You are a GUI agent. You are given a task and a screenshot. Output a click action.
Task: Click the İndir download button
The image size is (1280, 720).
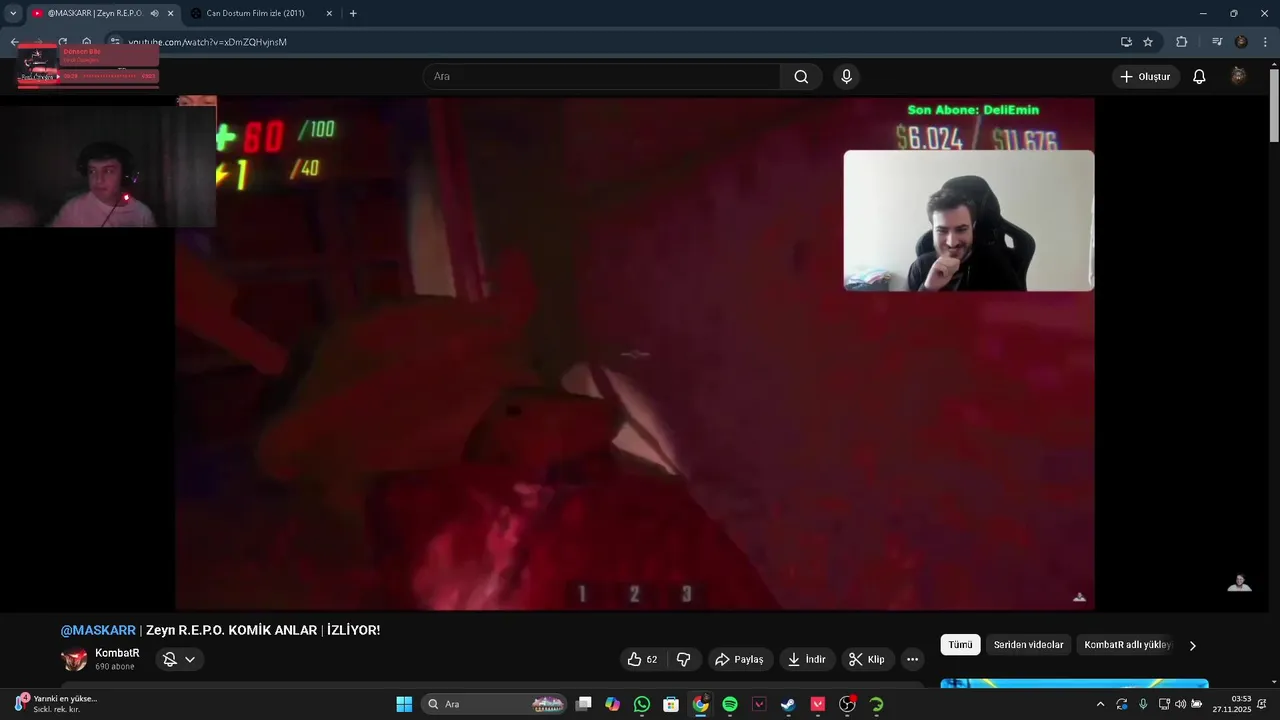point(807,659)
